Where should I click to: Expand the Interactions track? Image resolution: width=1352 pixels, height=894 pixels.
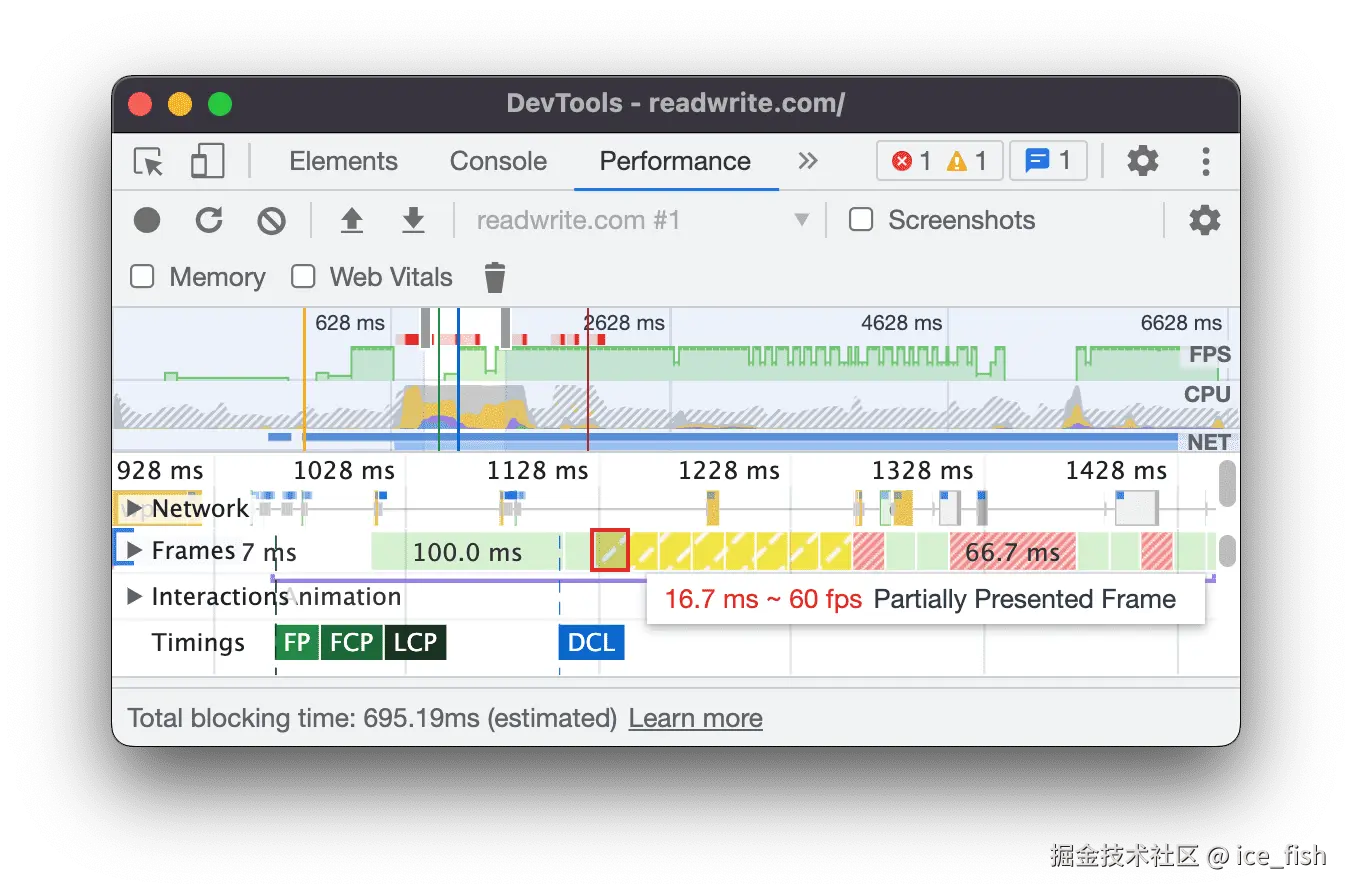point(135,597)
